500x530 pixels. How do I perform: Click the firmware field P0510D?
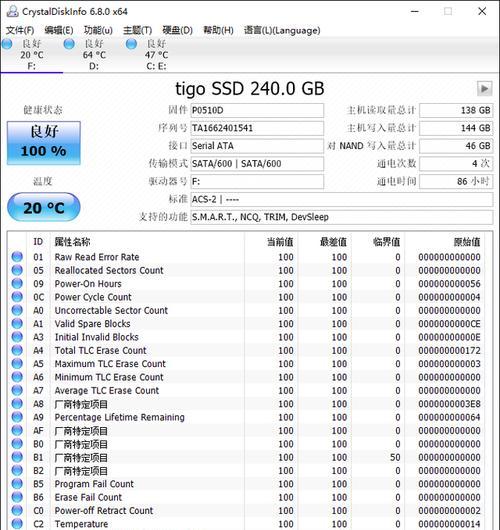[x=257, y=111]
